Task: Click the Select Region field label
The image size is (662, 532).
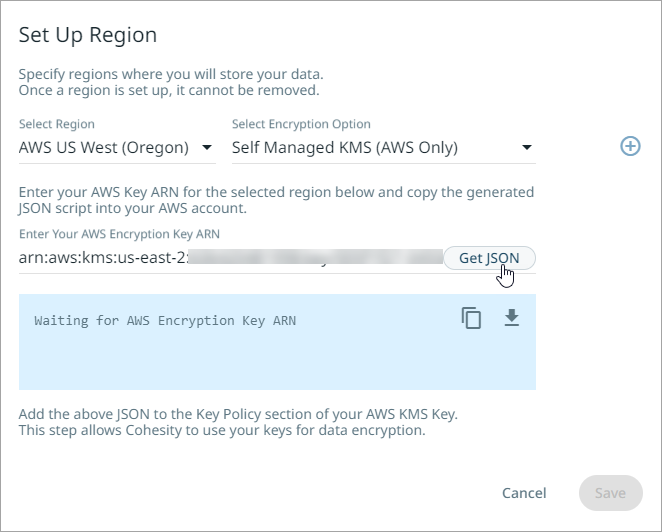Action: coord(57,124)
